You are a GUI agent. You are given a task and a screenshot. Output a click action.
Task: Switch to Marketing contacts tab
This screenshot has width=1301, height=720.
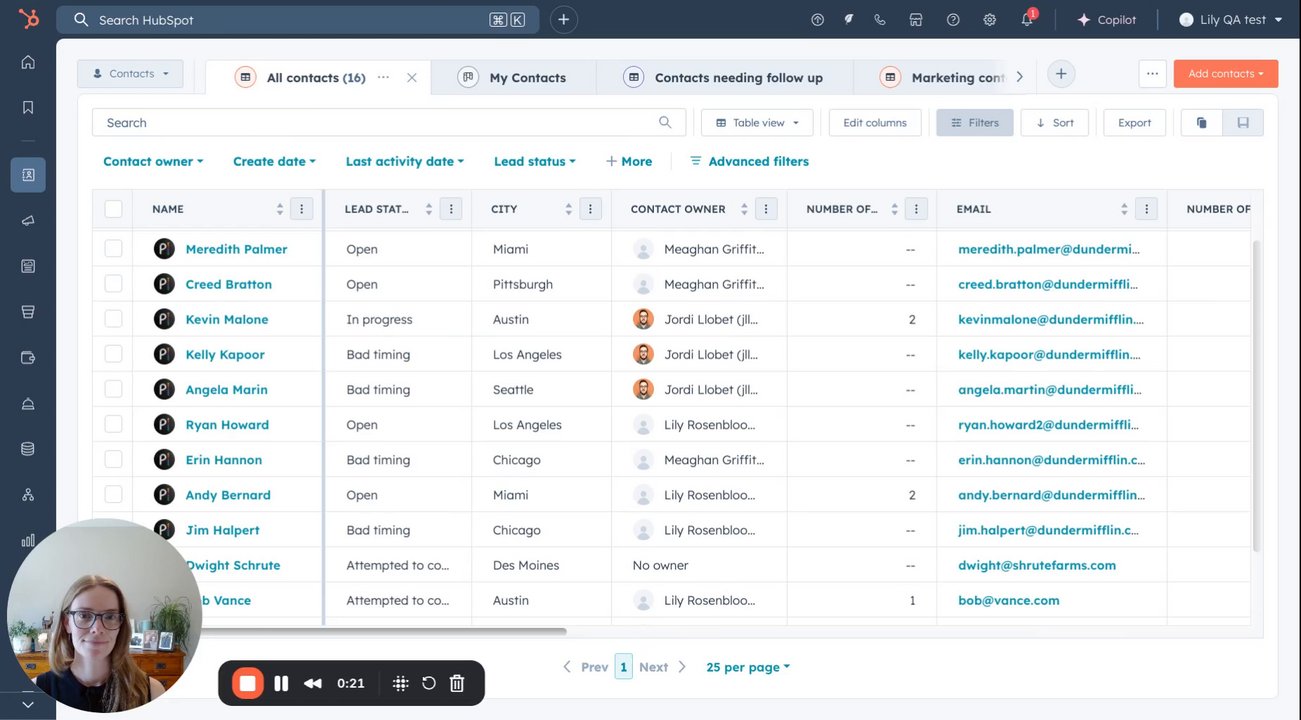(x=943, y=77)
